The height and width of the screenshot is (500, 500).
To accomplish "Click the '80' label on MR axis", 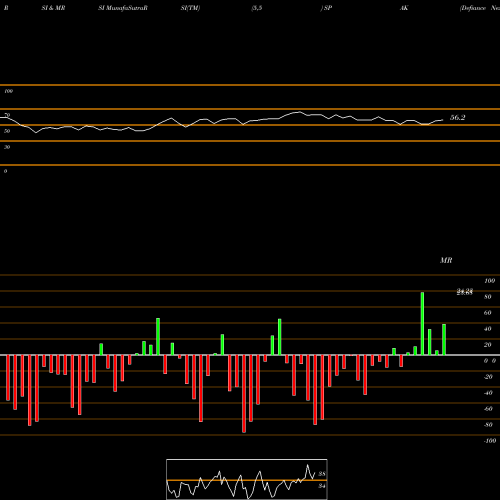I will [487, 297].
